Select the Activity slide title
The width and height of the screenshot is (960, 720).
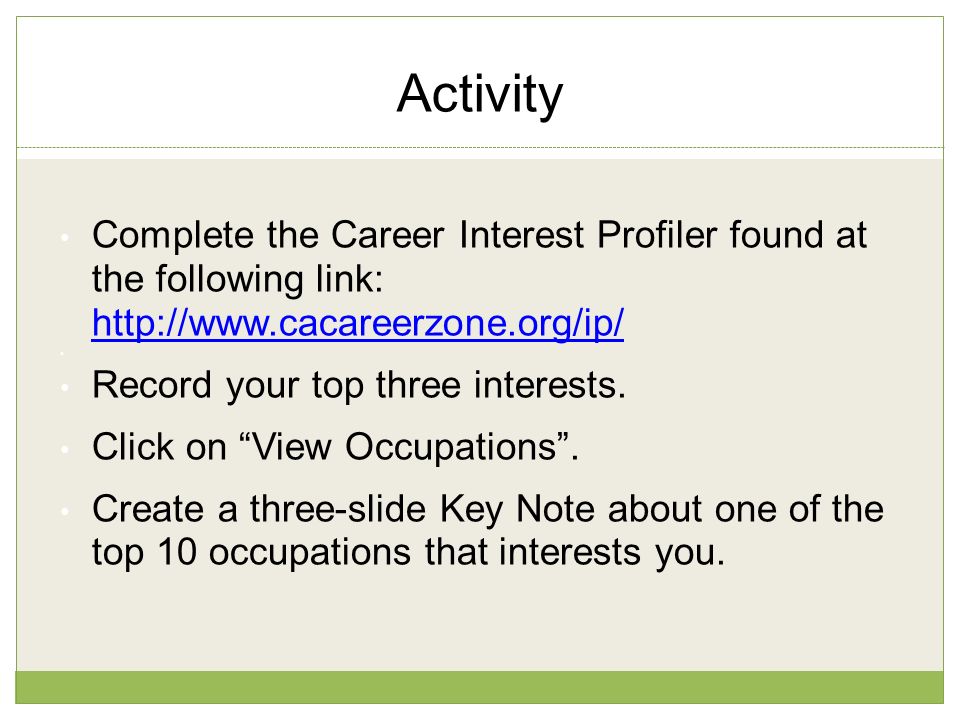[480, 94]
